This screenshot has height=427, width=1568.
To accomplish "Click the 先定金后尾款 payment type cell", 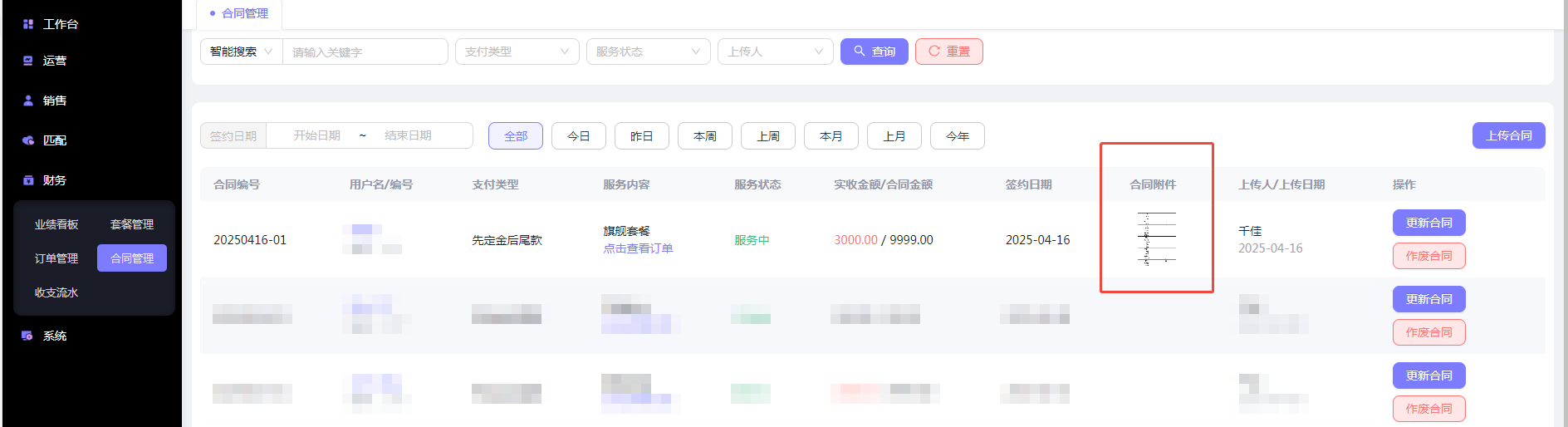I will click(x=507, y=240).
